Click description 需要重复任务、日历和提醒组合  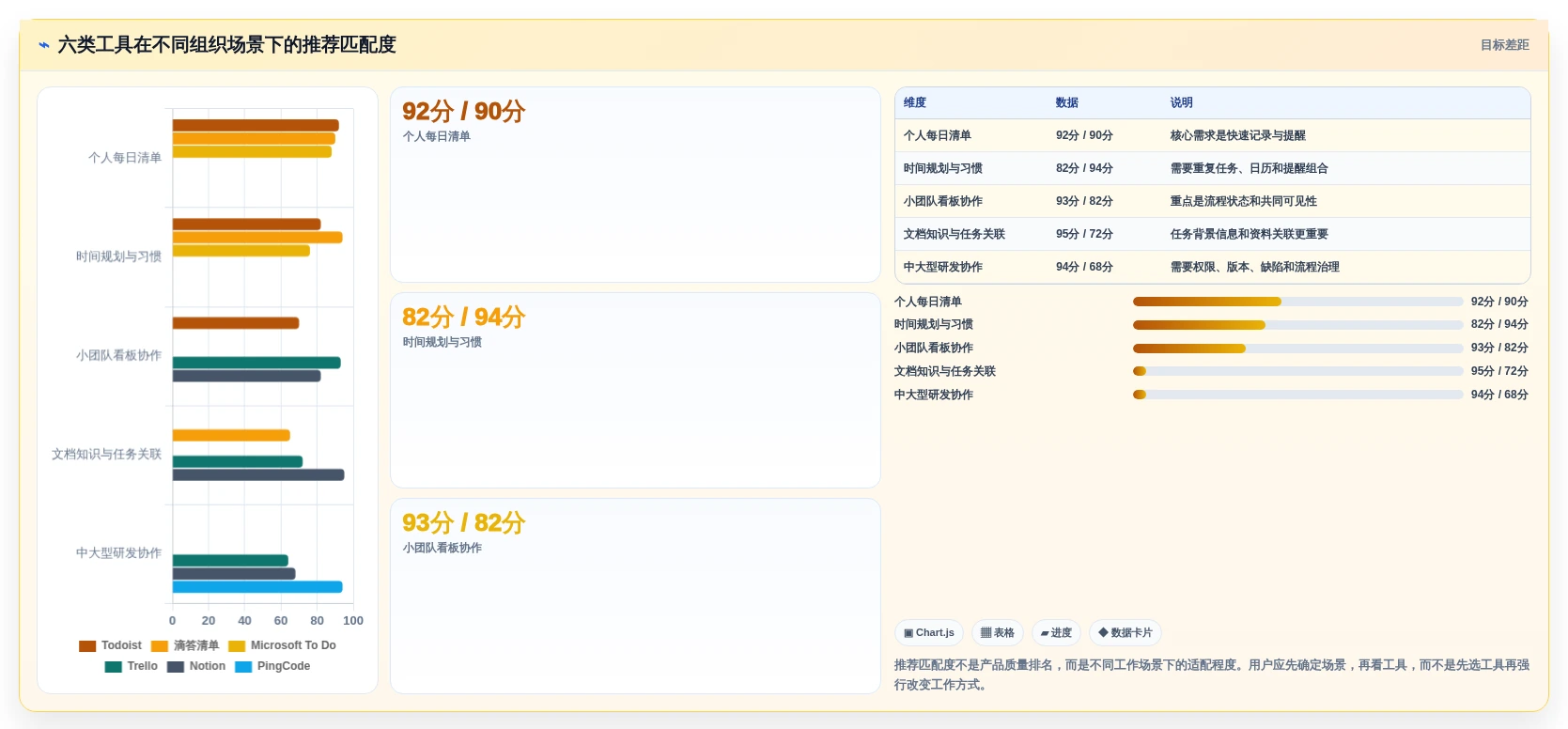pos(1250,168)
